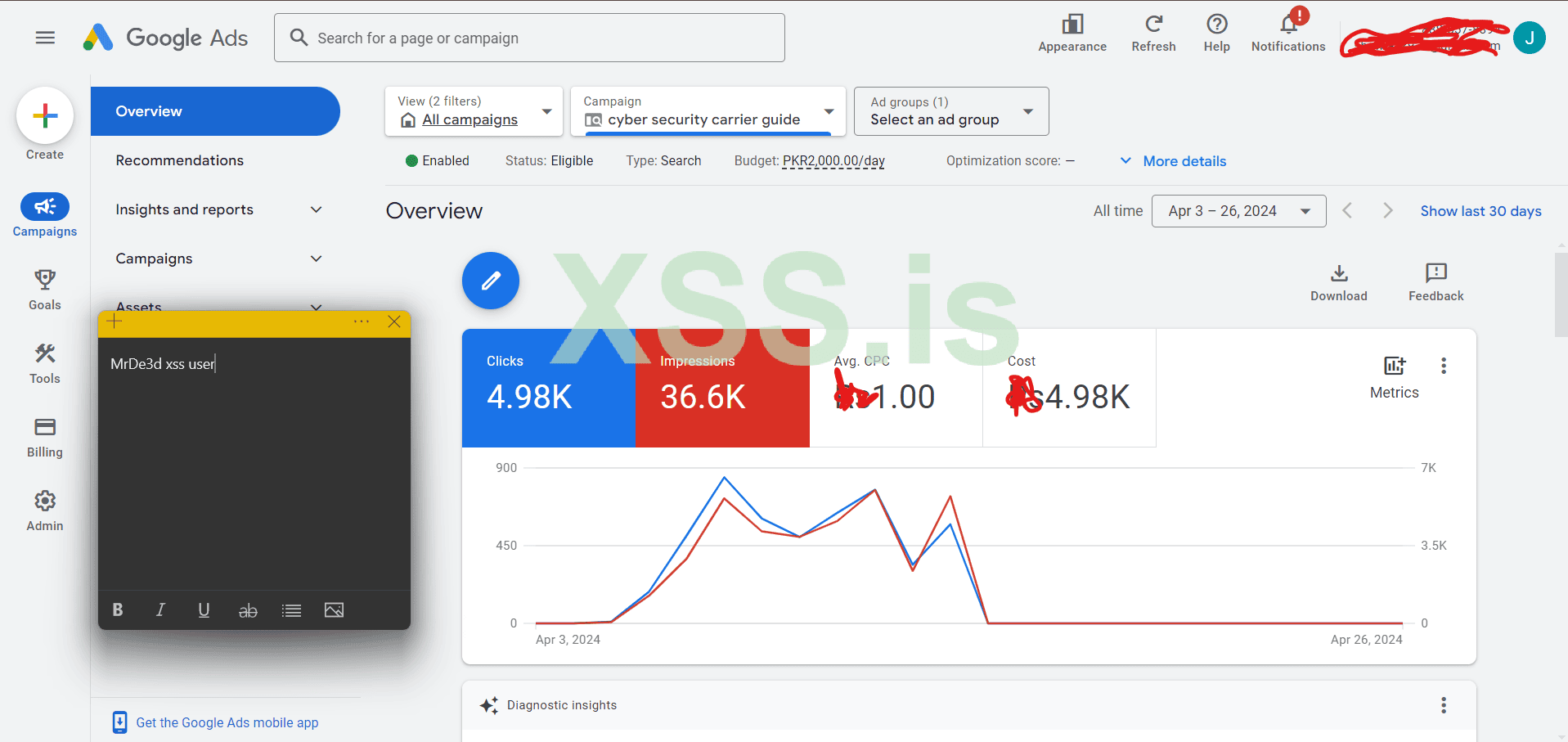The width and height of the screenshot is (1568, 742).
Task: Open Admin settings in the sidebar
Action: point(45,510)
